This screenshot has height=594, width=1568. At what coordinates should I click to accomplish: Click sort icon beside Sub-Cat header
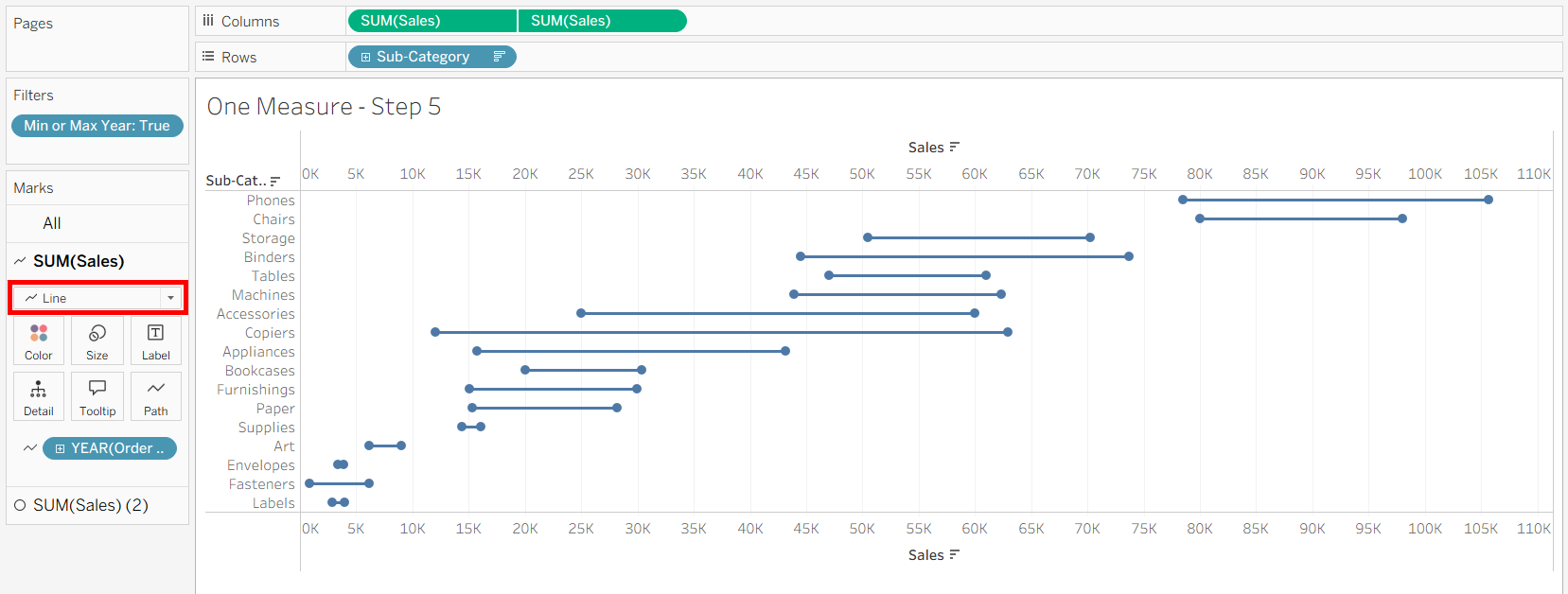tap(275, 181)
